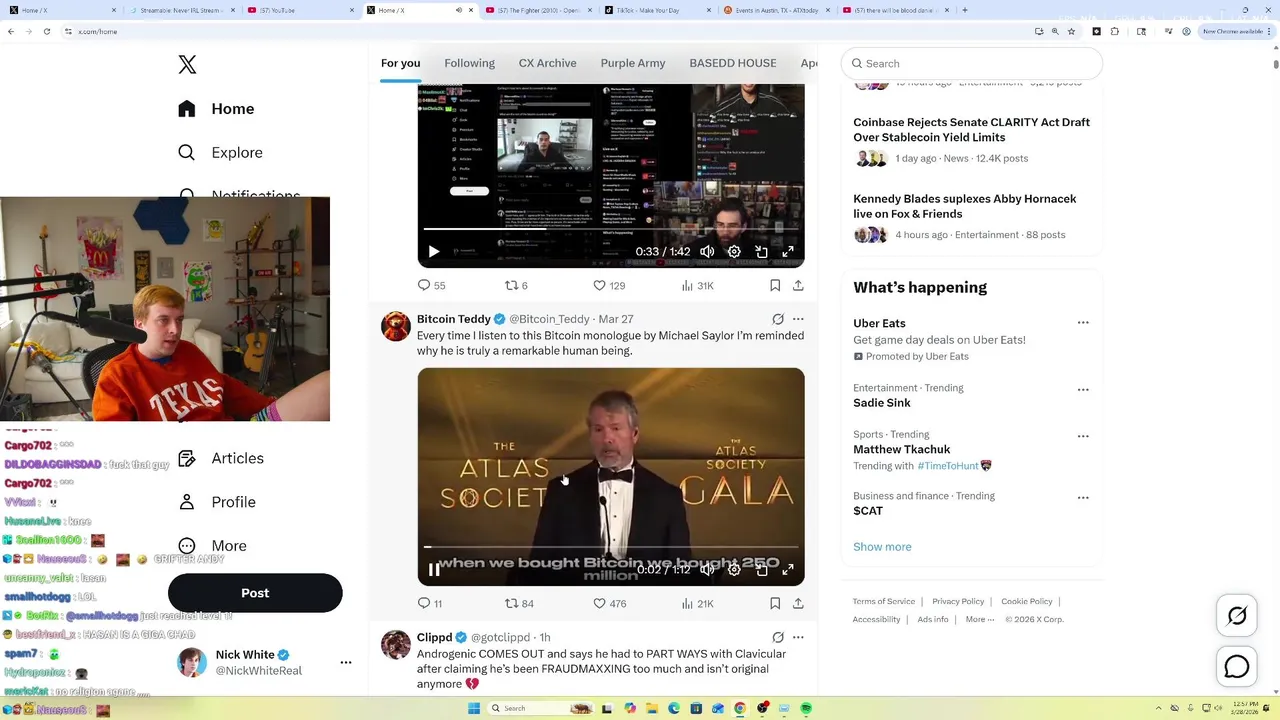The height and width of the screenshot is (720, 1280).
Task: Open more options on Bitcoin Teddy's post
Action: [798, 319]
